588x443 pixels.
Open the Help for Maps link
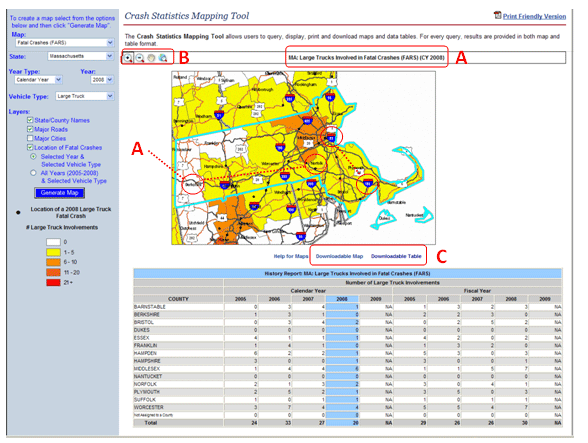tap(291, 256)
